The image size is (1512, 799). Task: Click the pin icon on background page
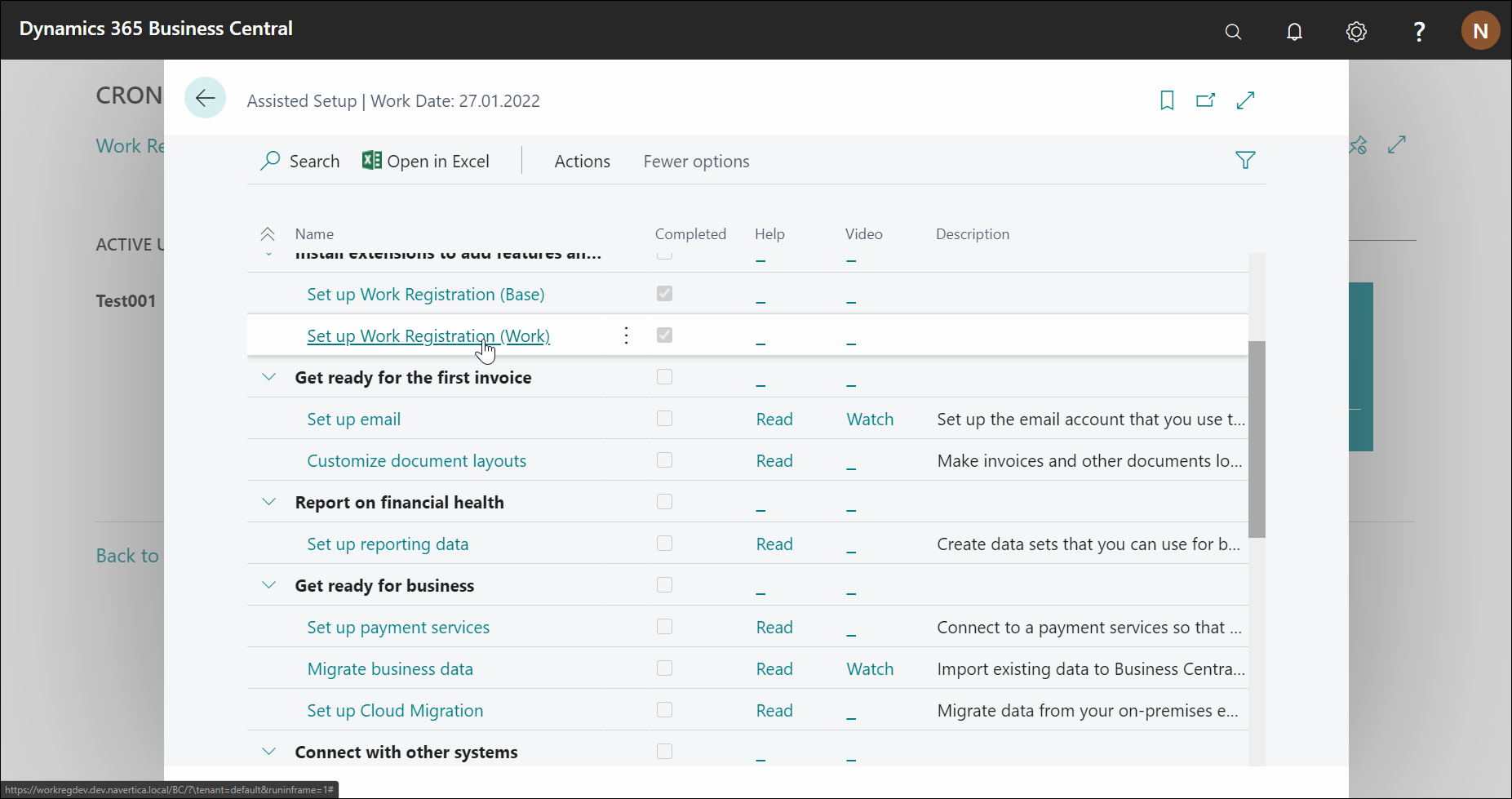[1359, 144]
